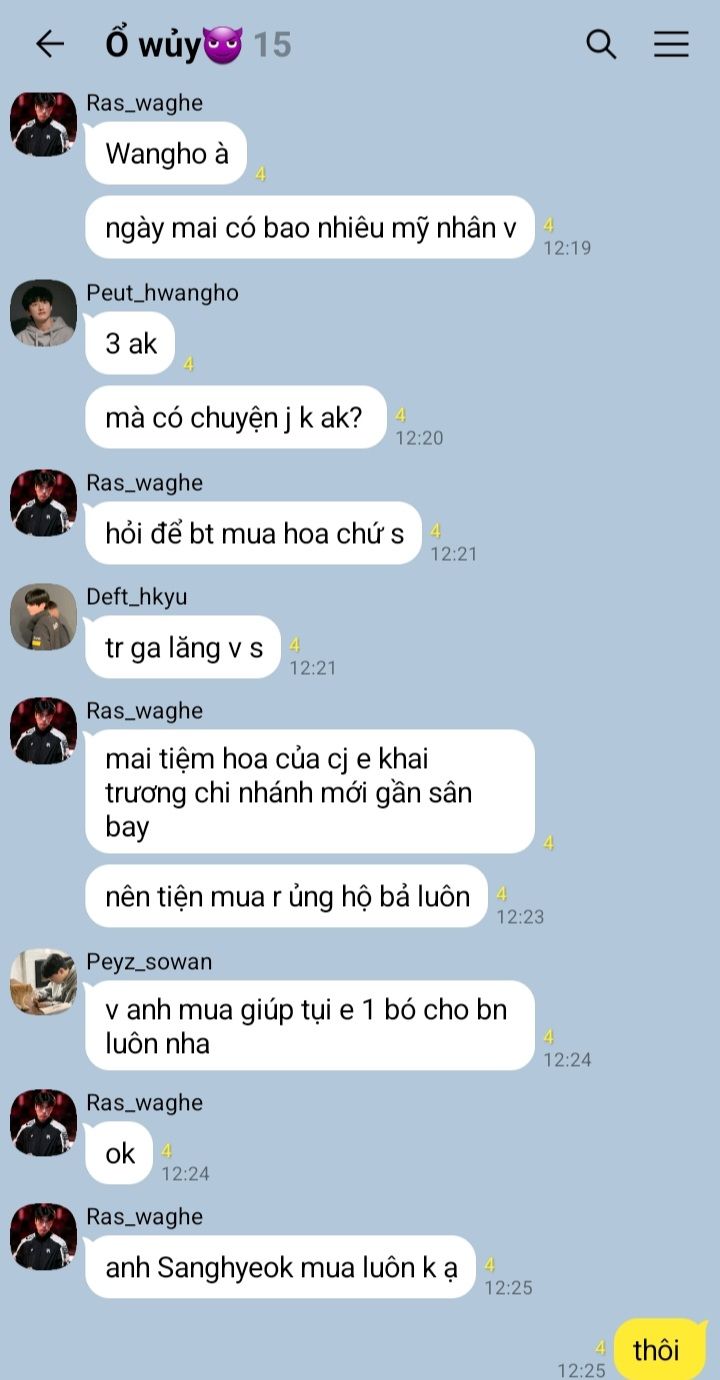This screenshot has width=720, height=1380.
Task: Select the "3 ak" message bubble
Action: (x=130, y=343)
